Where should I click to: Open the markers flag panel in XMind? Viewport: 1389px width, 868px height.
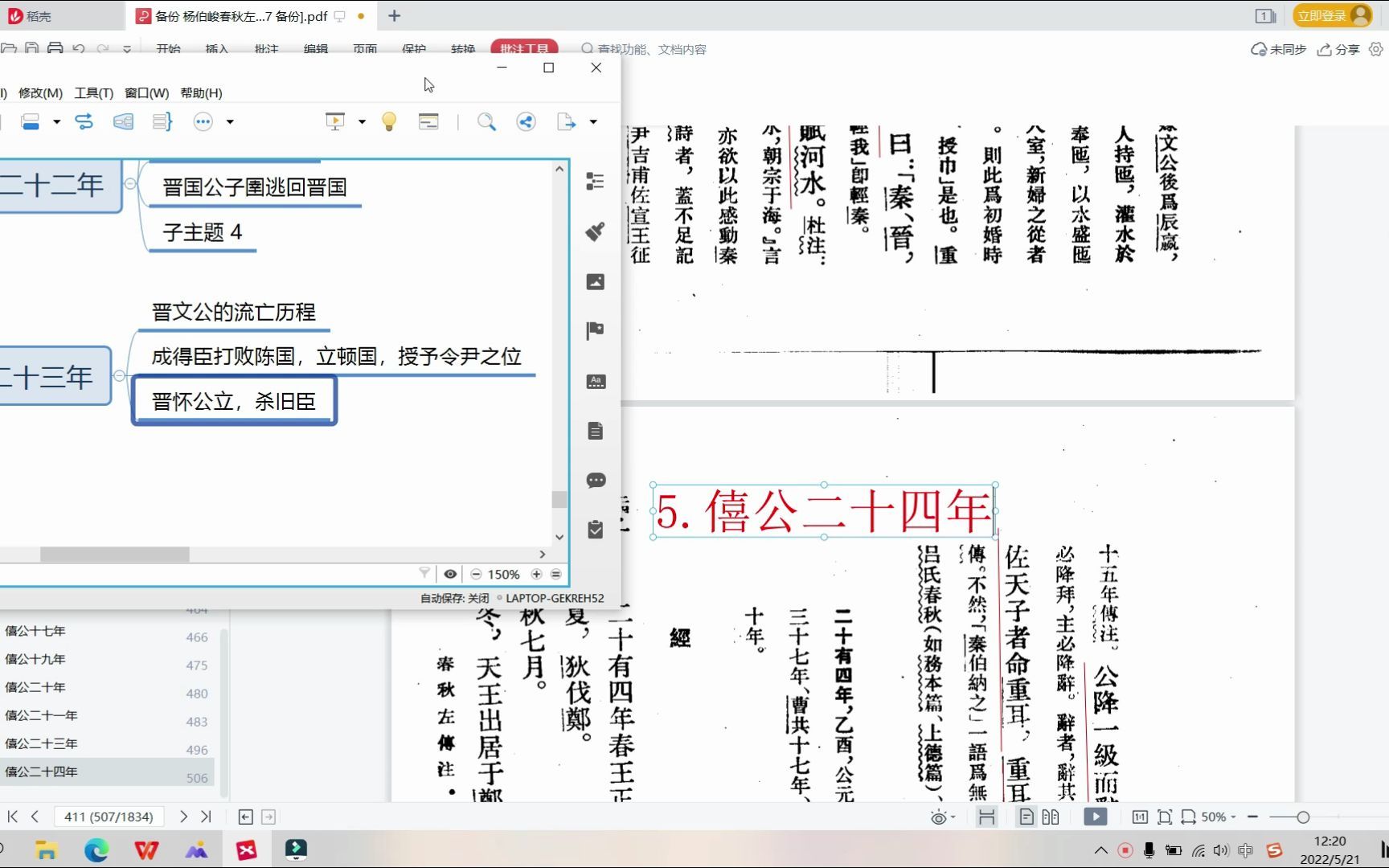coord(595,330)
